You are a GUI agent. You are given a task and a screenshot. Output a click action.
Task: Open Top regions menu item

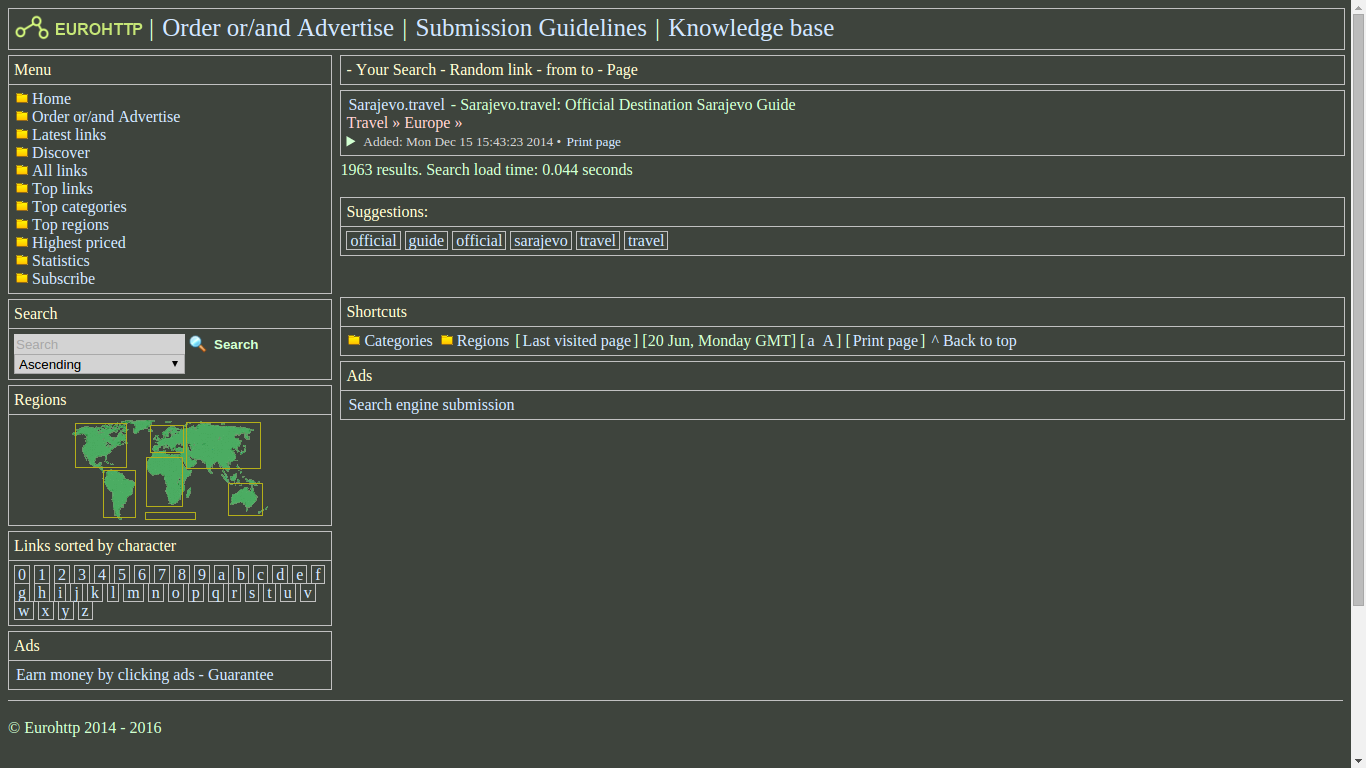[x=70, y=224]
